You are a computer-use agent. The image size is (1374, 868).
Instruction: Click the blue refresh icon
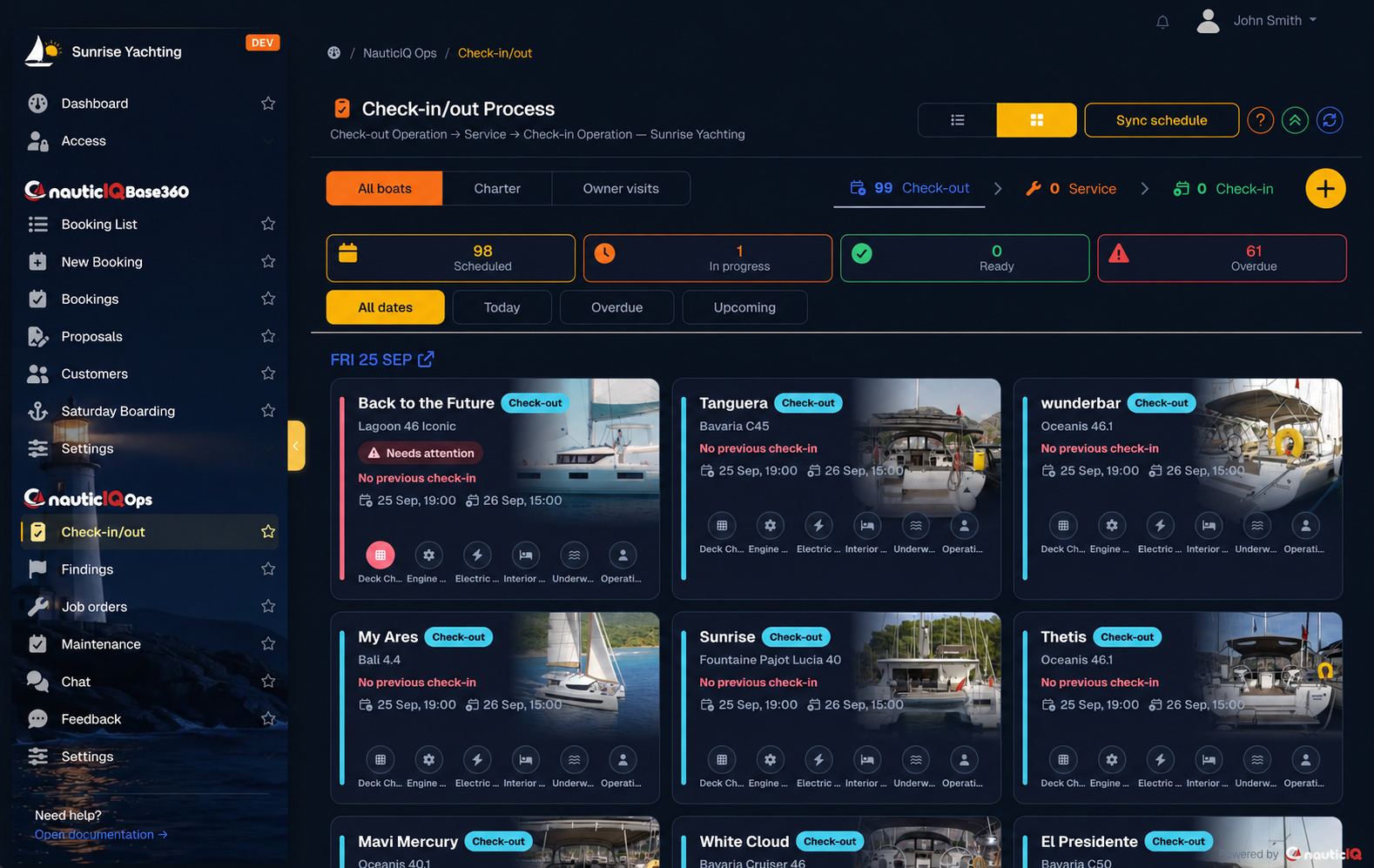(1330, 120)
